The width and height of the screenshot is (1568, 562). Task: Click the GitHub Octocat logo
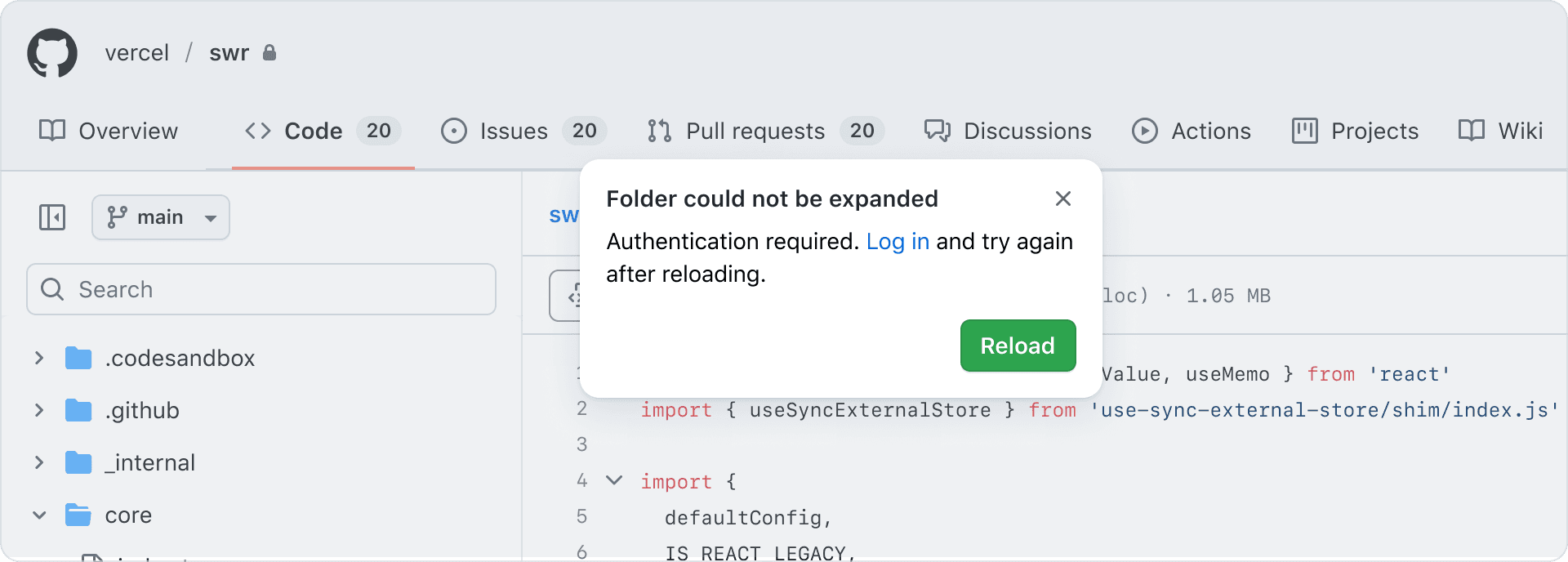[52, 53]
